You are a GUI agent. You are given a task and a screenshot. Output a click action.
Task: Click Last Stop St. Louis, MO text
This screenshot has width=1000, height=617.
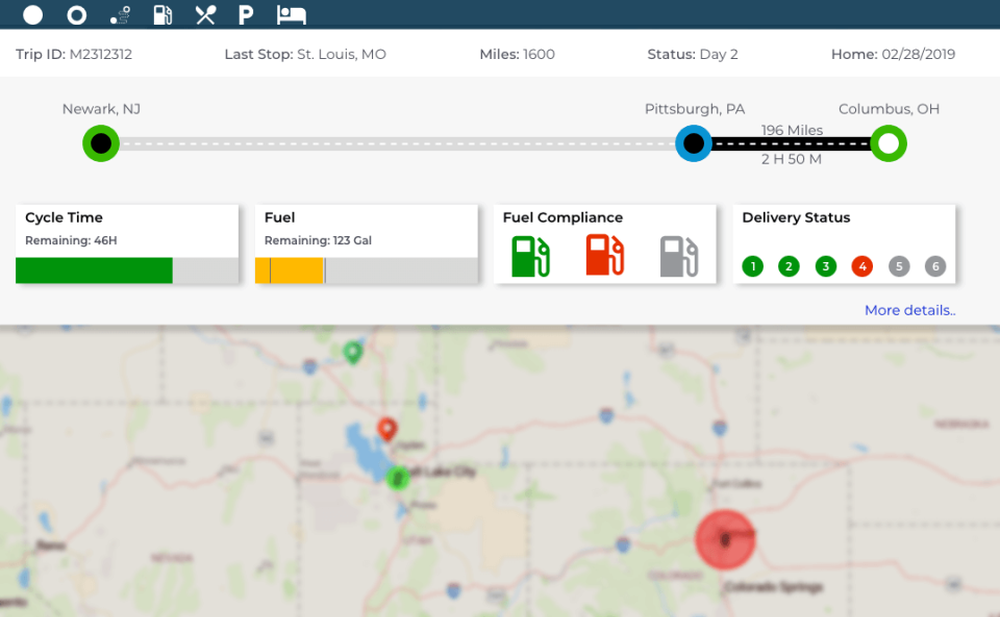[x=305, y=54]
